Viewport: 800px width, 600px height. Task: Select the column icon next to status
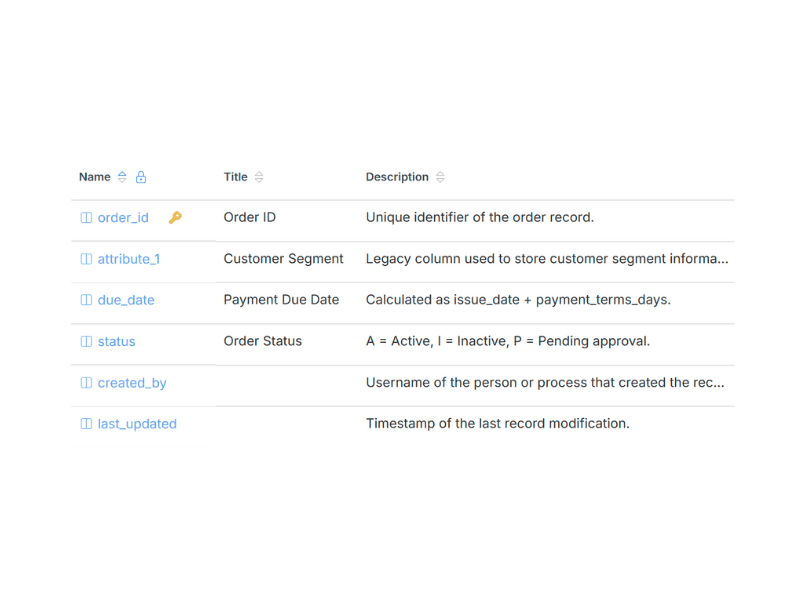click(x=85, y=341)
